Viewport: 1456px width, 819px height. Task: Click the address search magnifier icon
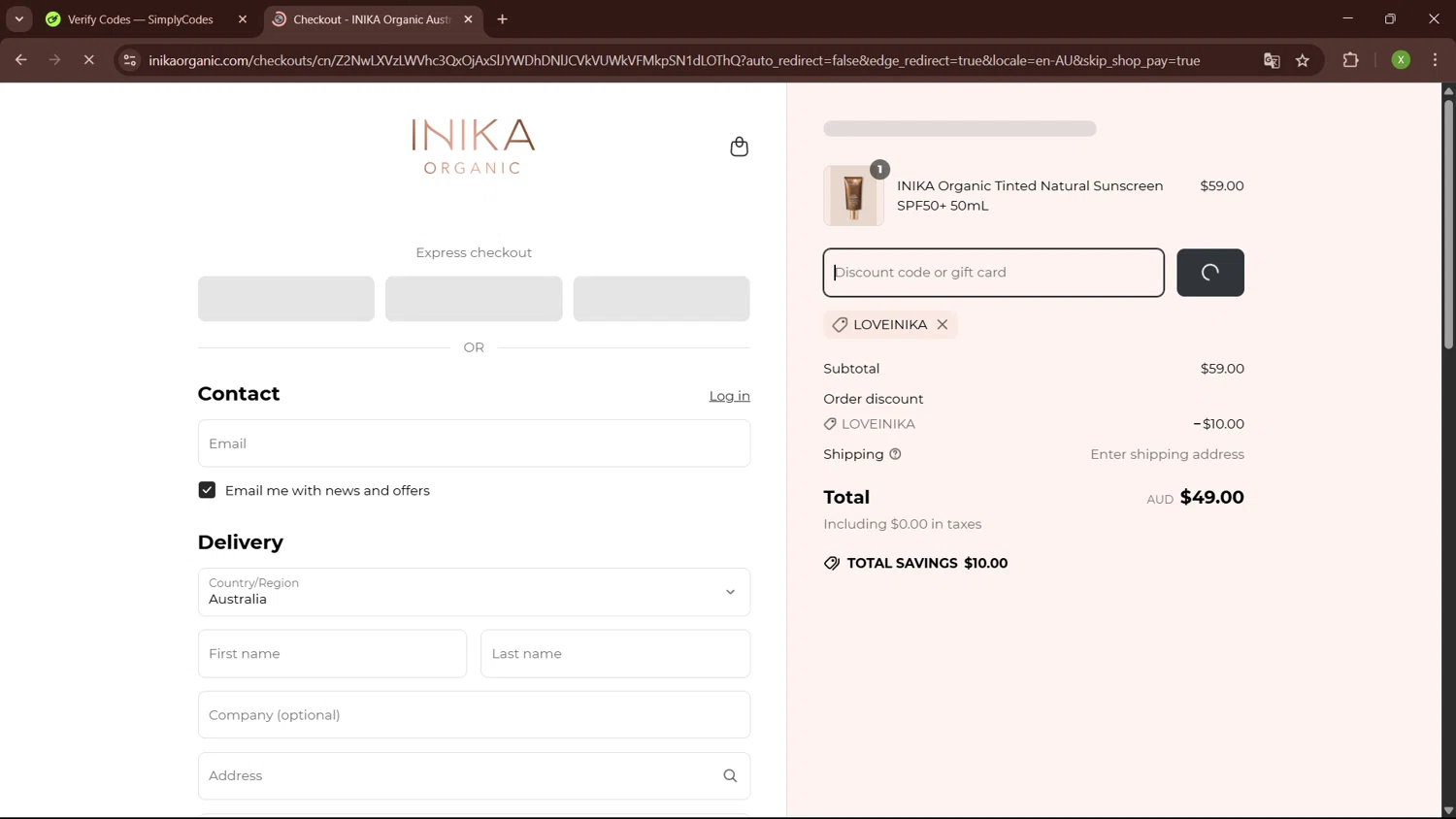(730, 776)
